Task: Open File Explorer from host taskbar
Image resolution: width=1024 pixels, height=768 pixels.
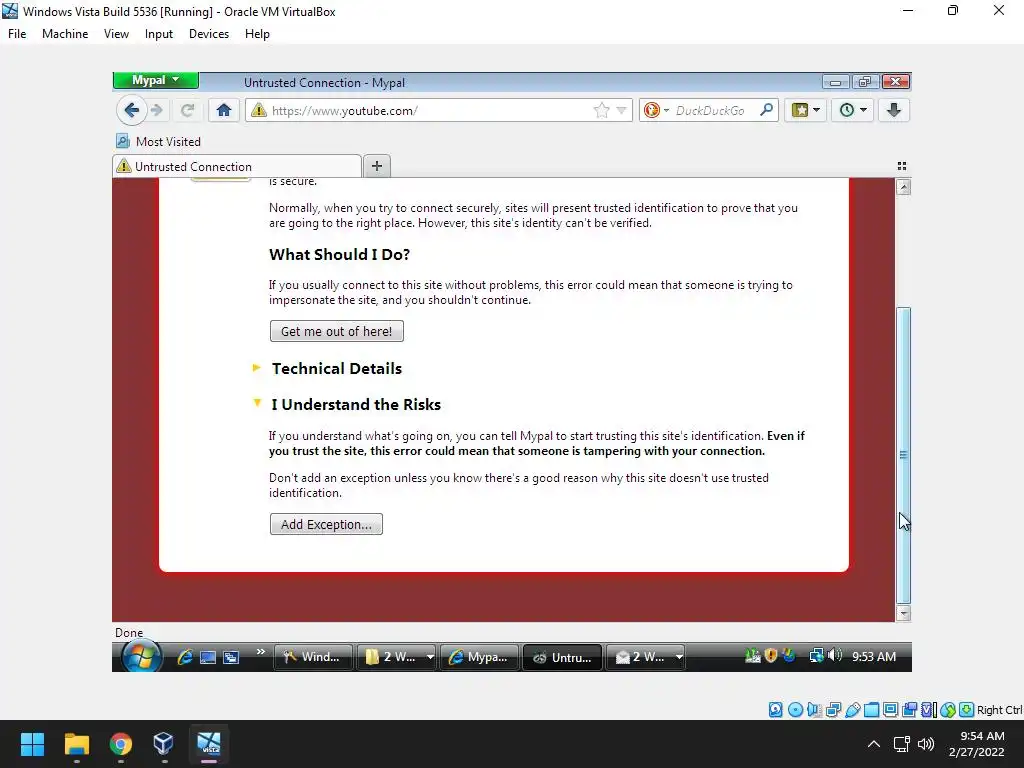Action: pyautogui.click(x=76, y=744)
